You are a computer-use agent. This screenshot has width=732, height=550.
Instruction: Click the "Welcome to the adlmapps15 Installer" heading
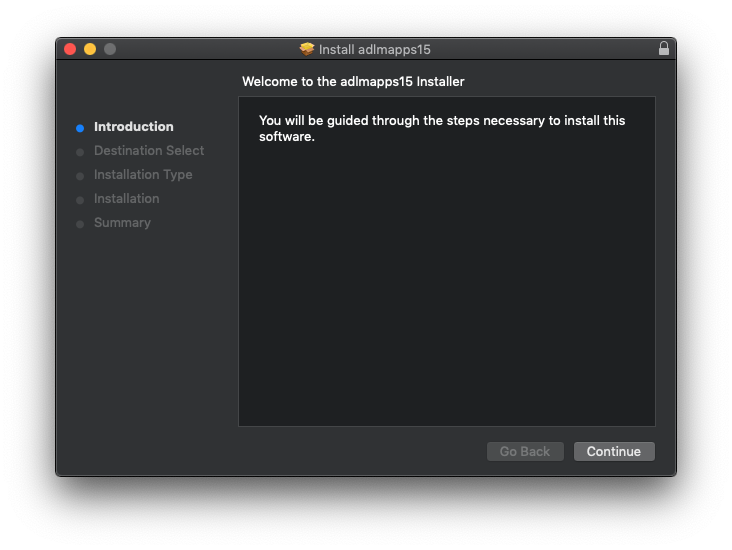tap(353, 82)
